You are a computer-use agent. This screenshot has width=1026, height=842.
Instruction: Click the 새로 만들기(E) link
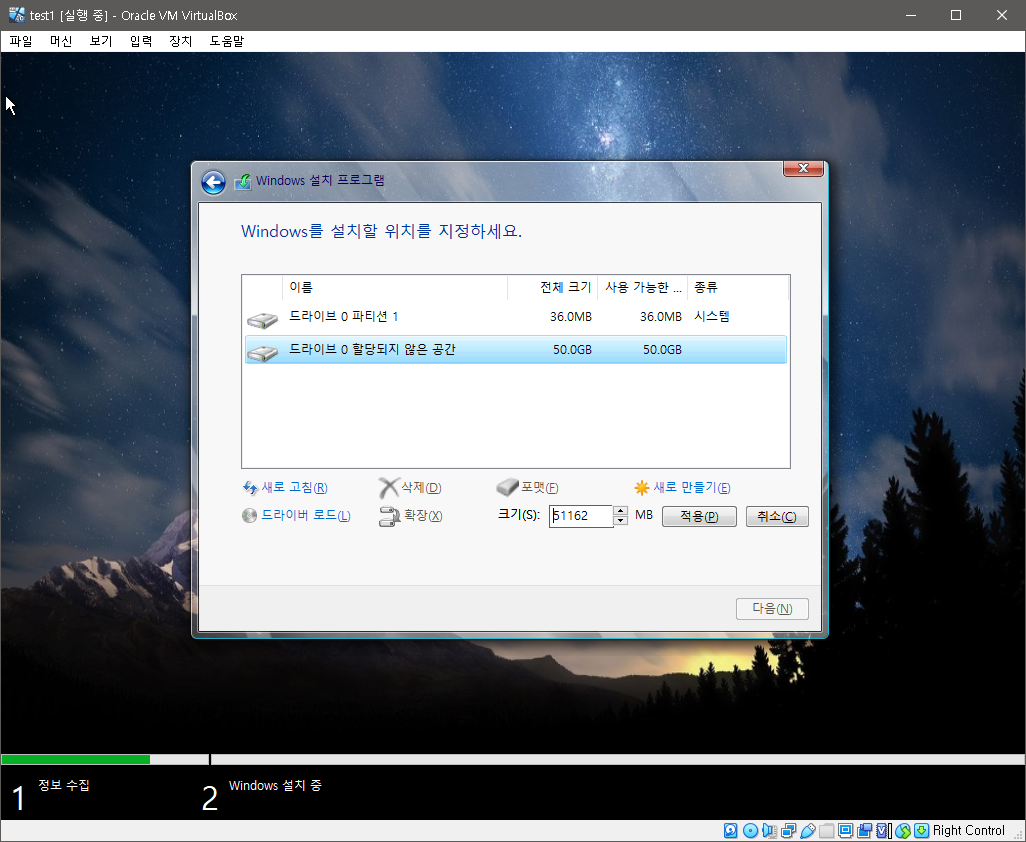pyautogui.click(x=692, y=487)
